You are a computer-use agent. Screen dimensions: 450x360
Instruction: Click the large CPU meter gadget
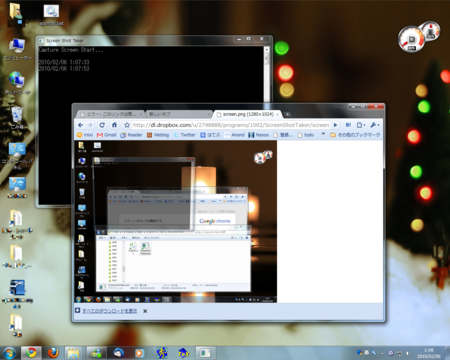click(412, 39)
